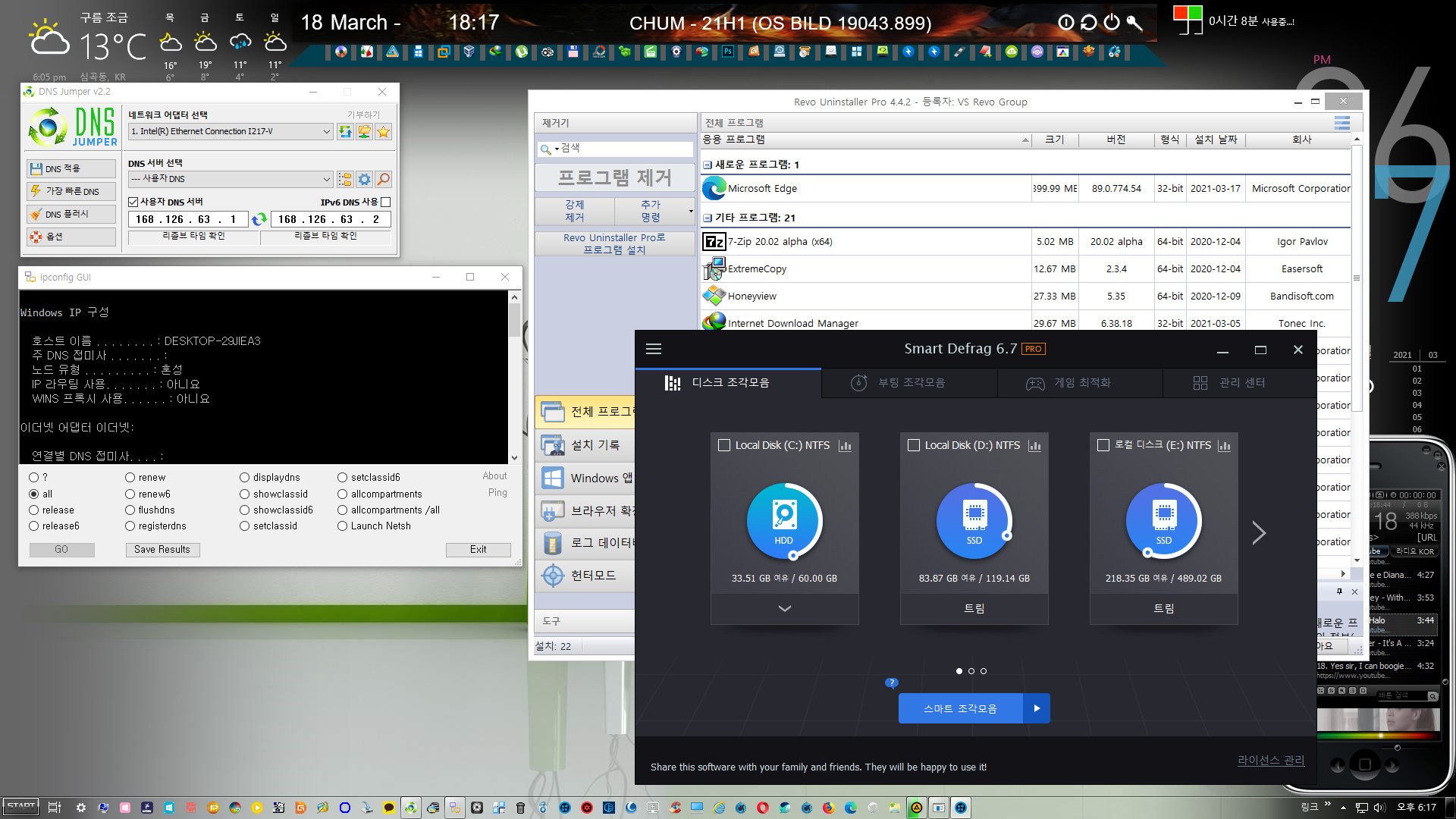Click the 7-Zip program icon in Revo

[714, 242]
